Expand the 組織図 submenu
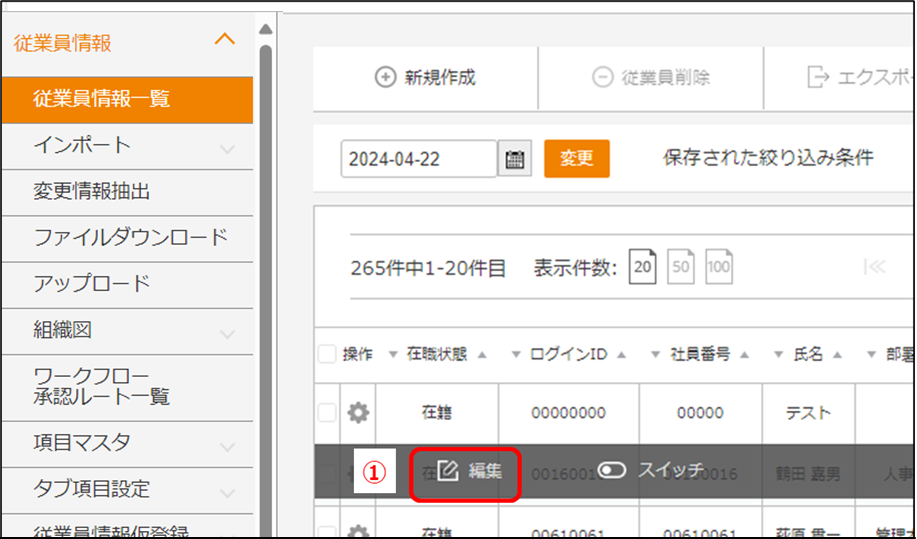The height and width of the screenshot is (539, 917). (227, 333)
